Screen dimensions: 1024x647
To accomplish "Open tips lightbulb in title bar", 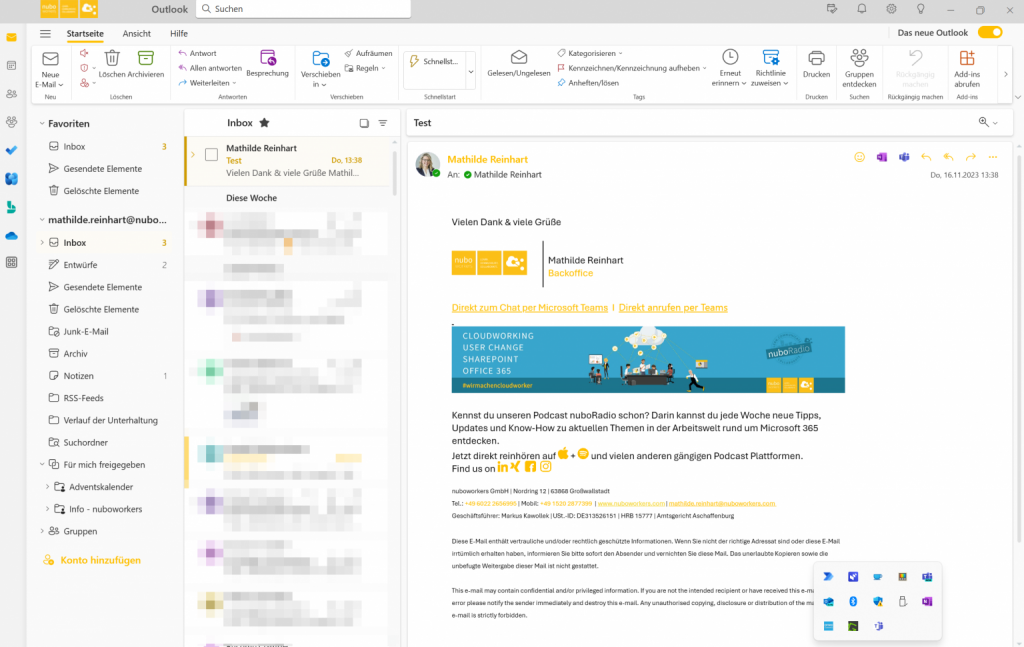I will [x=920, y=9].
